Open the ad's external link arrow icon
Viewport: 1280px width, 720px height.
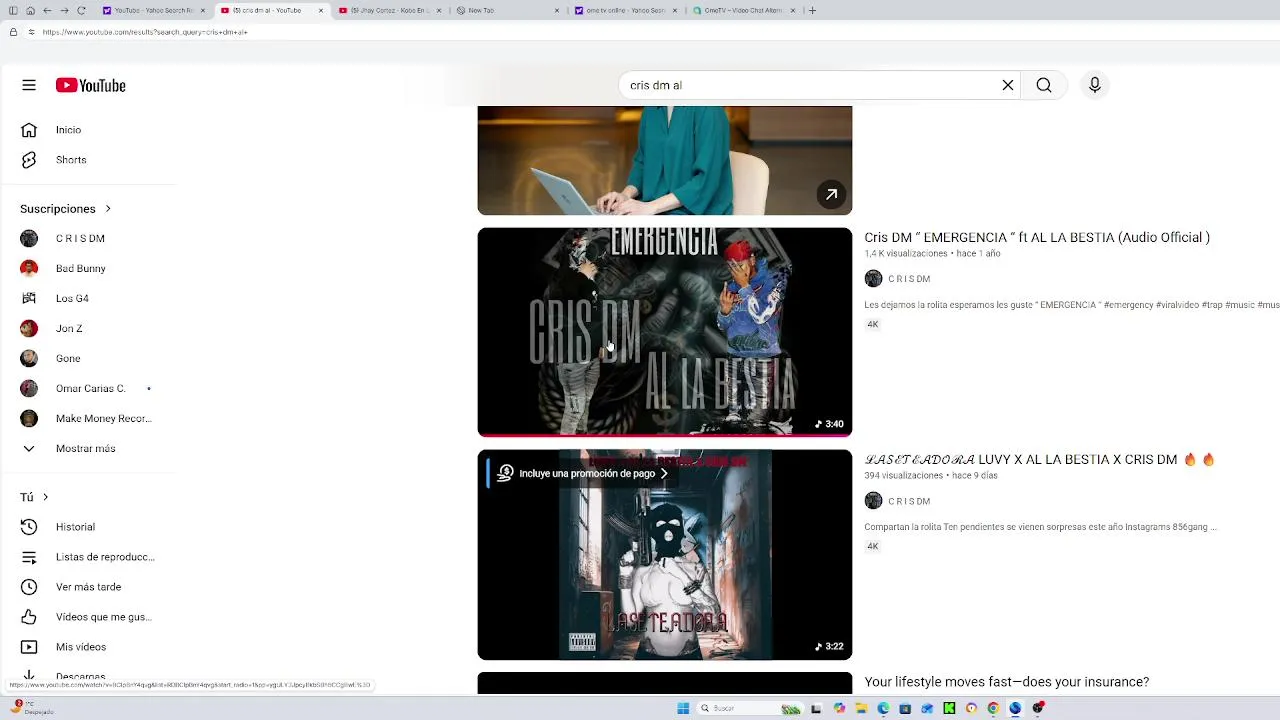(x=831, y=195)
